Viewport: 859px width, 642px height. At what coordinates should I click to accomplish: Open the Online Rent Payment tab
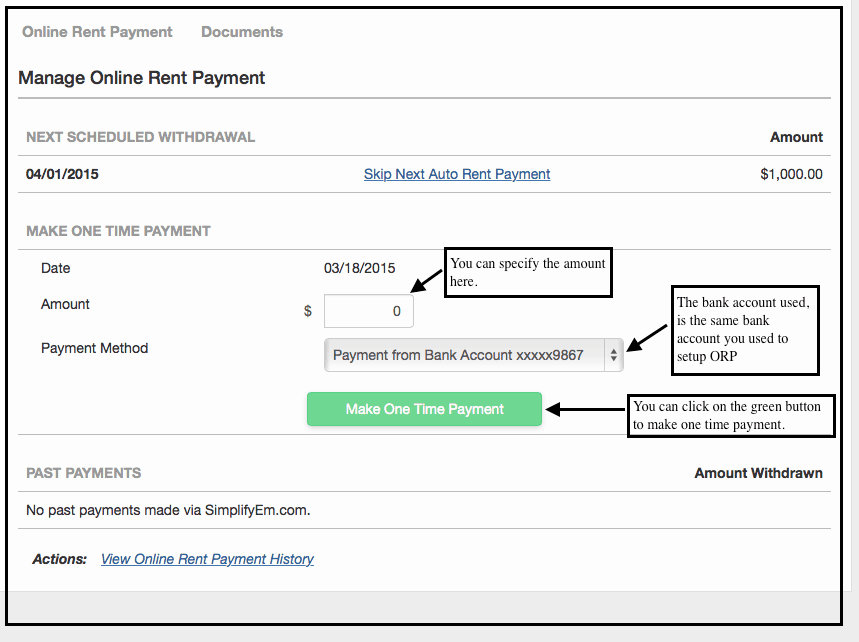(97, 32)
